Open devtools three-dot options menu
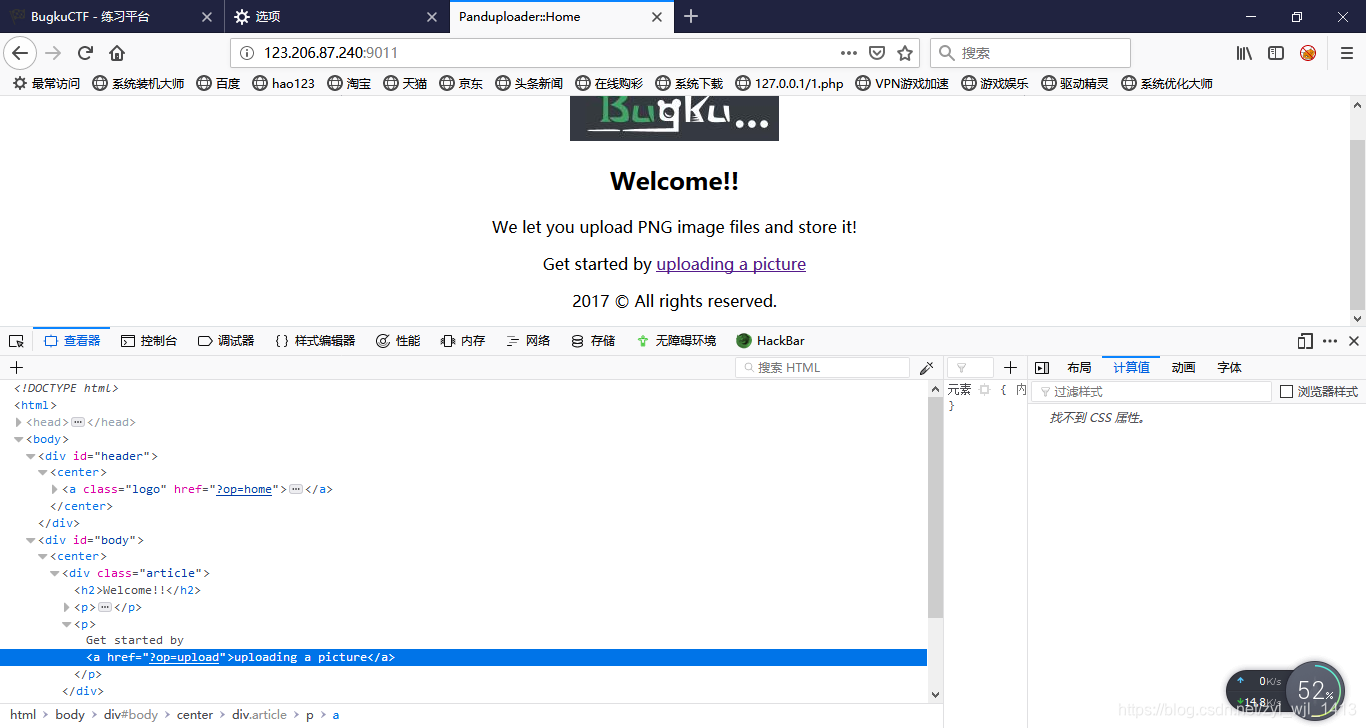The height and width of the screenshot is (728, 1366). 1330,341
